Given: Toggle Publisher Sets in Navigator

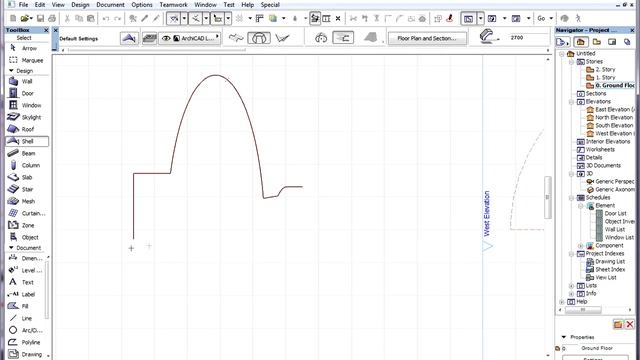Looking at the screenshot, I should (x=627, y=42).
